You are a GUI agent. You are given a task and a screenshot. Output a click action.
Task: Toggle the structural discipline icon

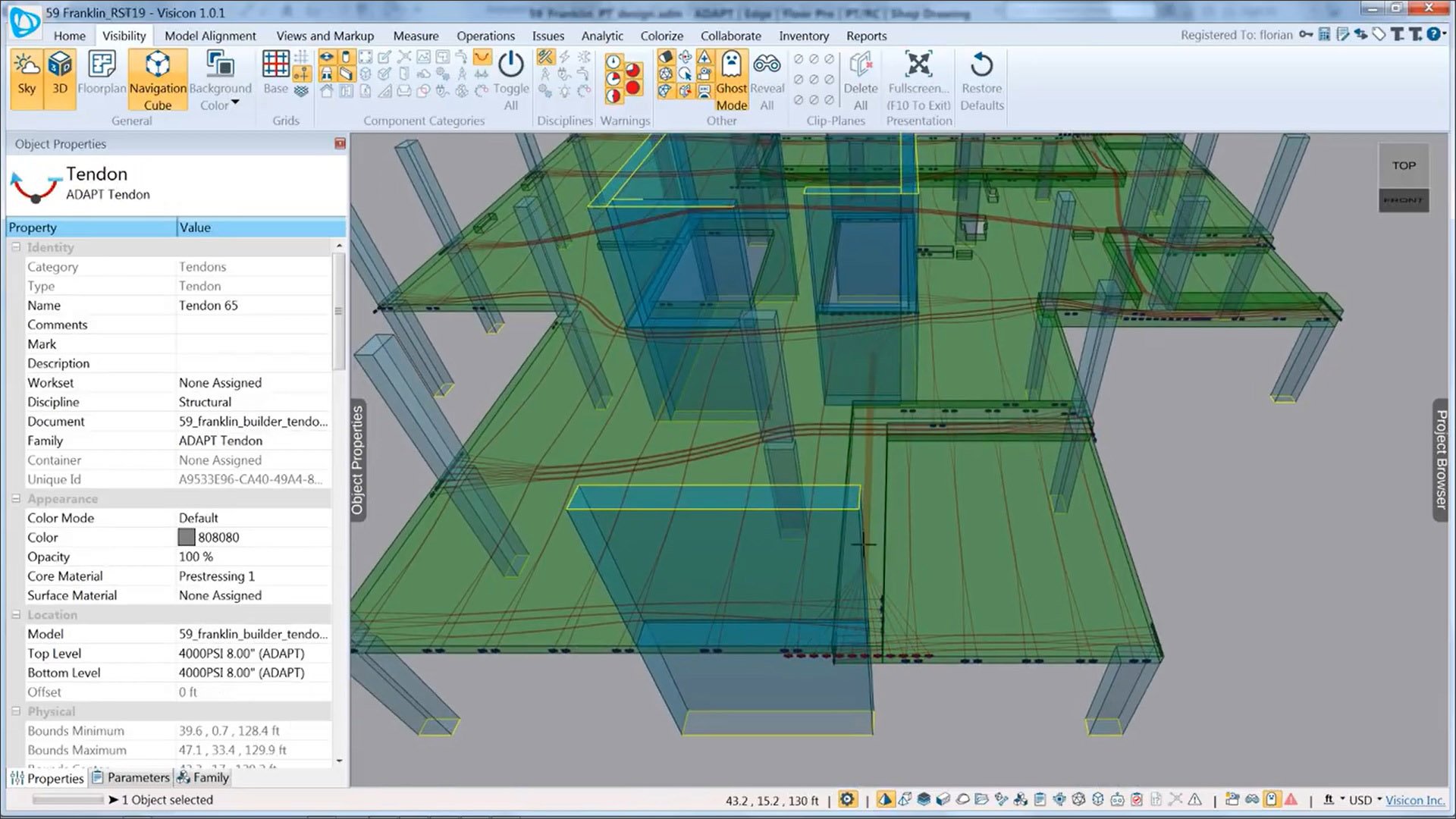coord(545,57)
